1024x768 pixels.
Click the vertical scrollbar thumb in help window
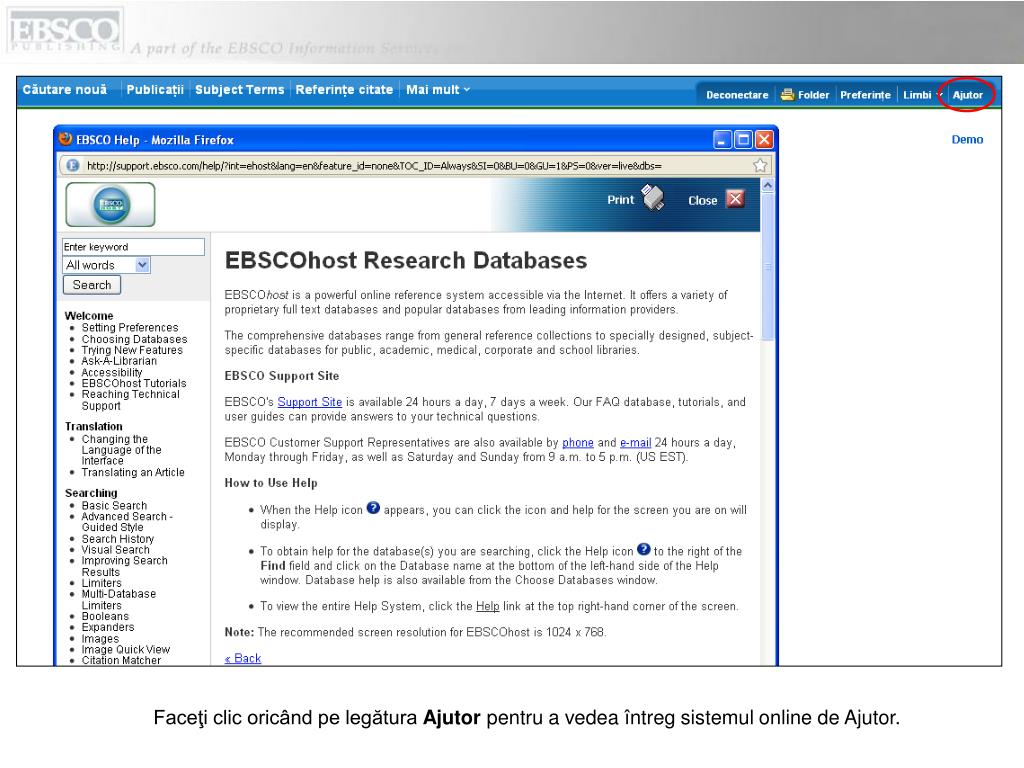tap(768, 266)
